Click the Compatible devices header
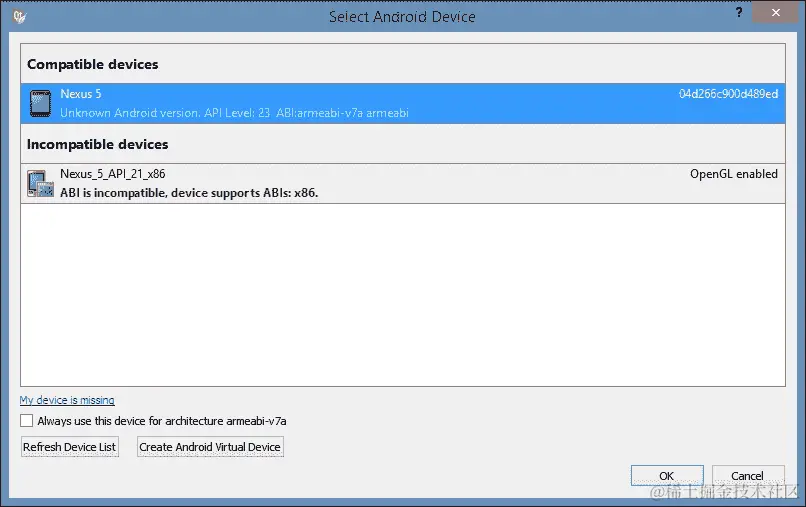Viewport: 806px width, 507px height. [93, 64]
